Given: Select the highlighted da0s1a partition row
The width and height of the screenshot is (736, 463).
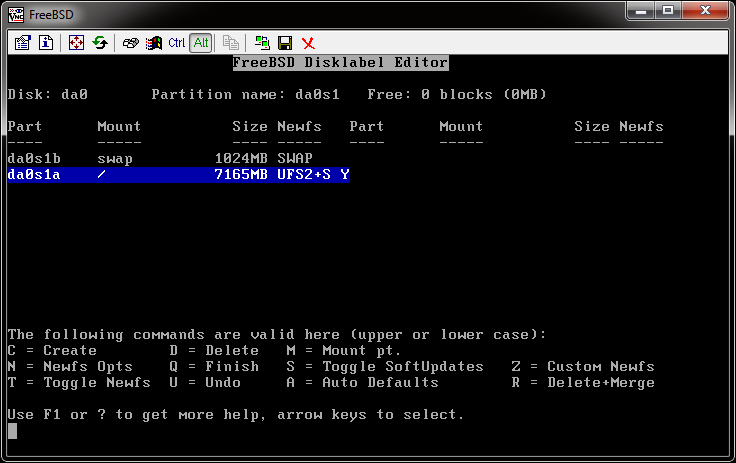Looking at the screenshot, I should (x=178, y=175).
